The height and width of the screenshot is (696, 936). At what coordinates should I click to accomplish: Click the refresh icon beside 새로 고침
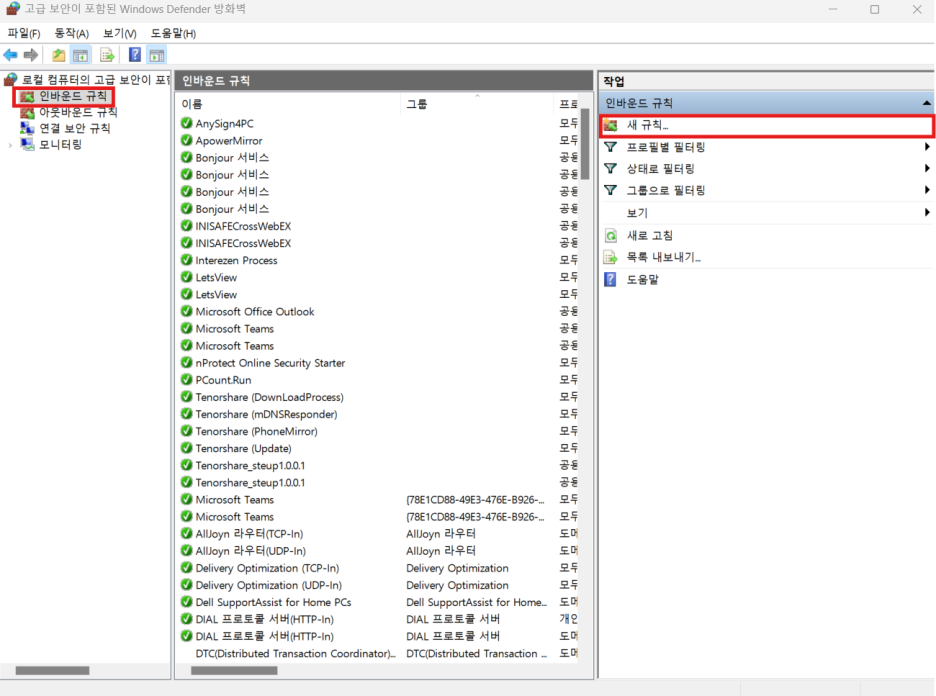coord(611,235)
